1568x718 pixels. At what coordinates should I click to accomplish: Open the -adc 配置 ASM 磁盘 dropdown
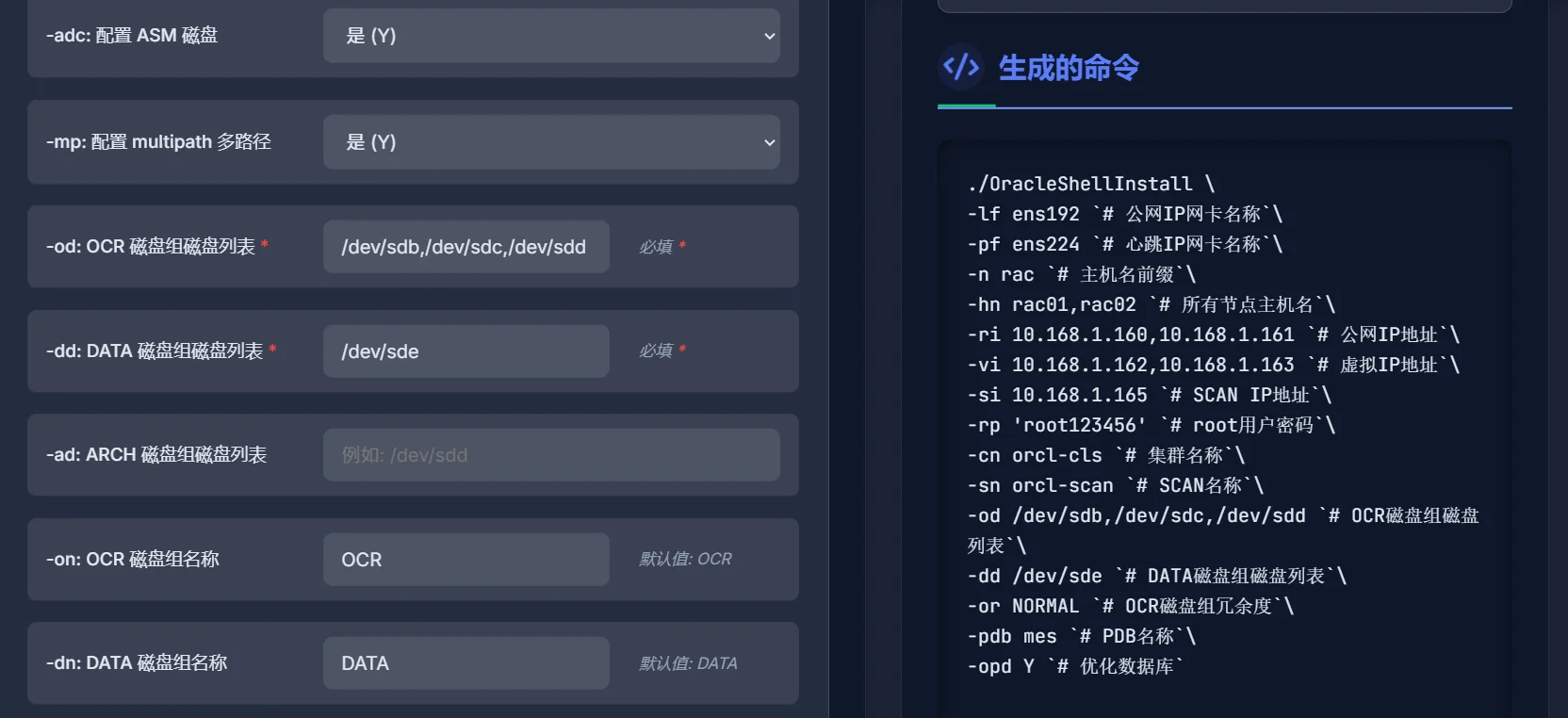coord(551,36)
